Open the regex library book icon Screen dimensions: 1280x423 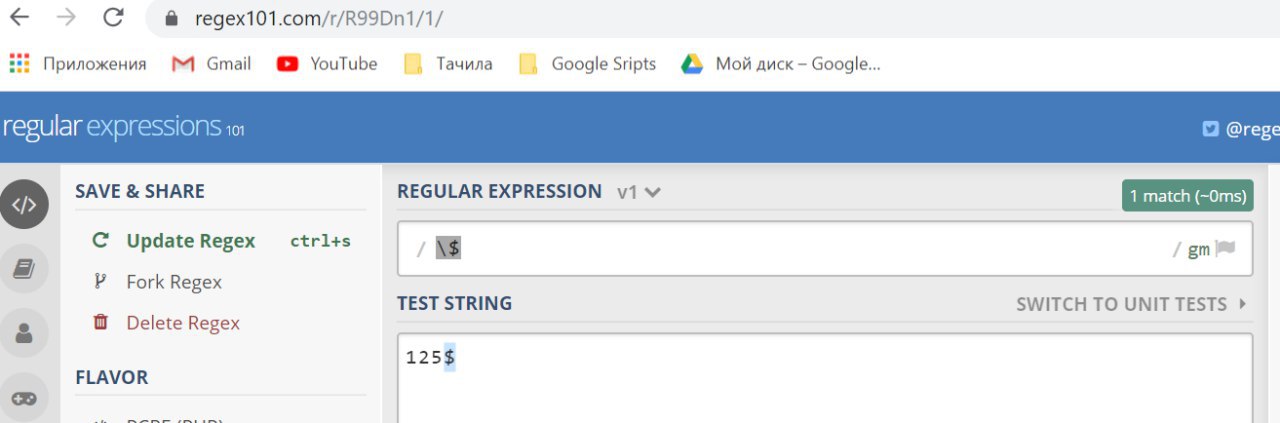pyautogui.click(x=24, y=269)
